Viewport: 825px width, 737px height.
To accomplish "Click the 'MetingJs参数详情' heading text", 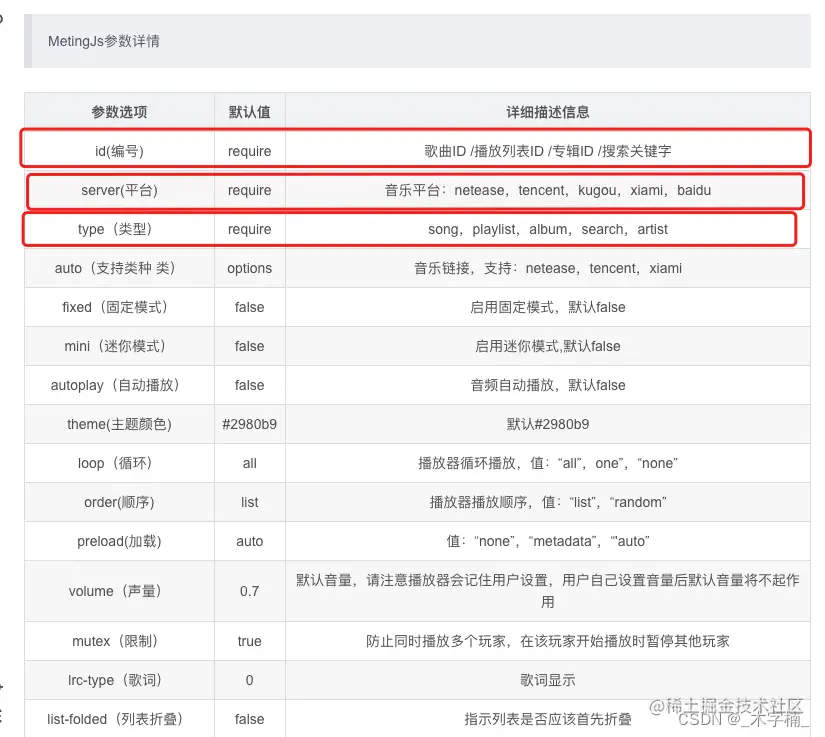I will click(104, 41).
